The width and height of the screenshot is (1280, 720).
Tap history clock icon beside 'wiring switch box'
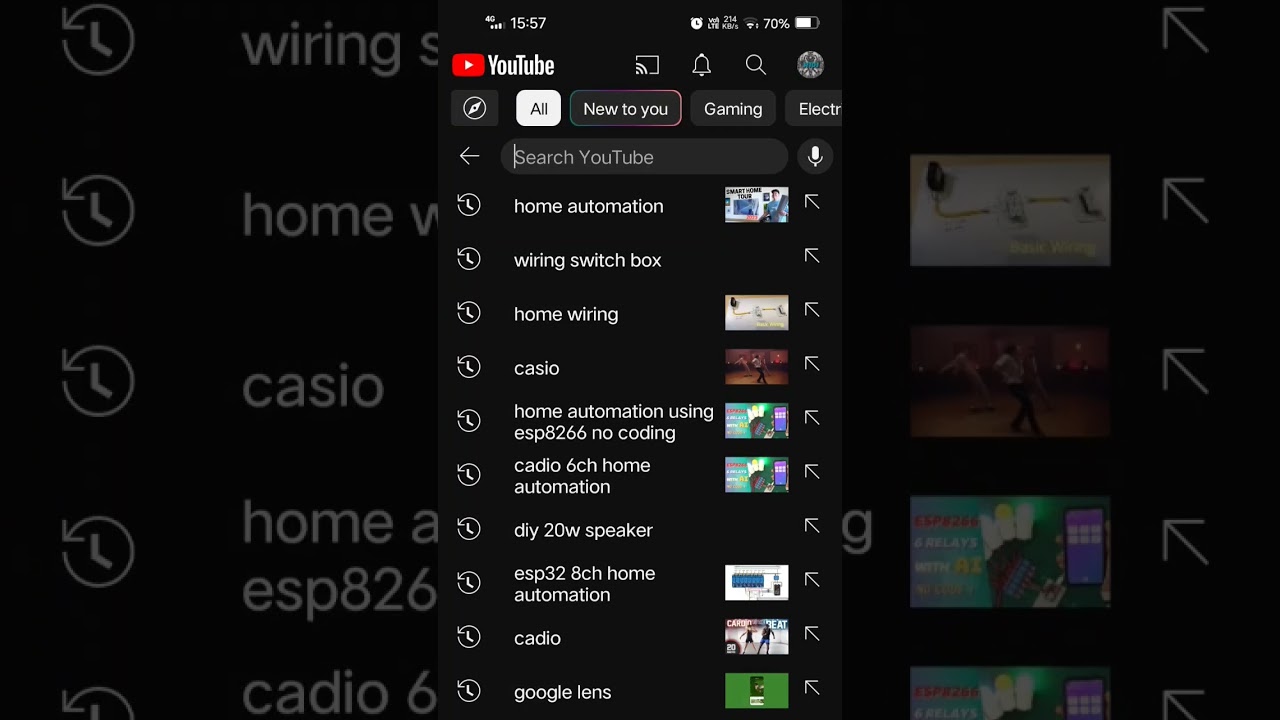click(469, 259)
